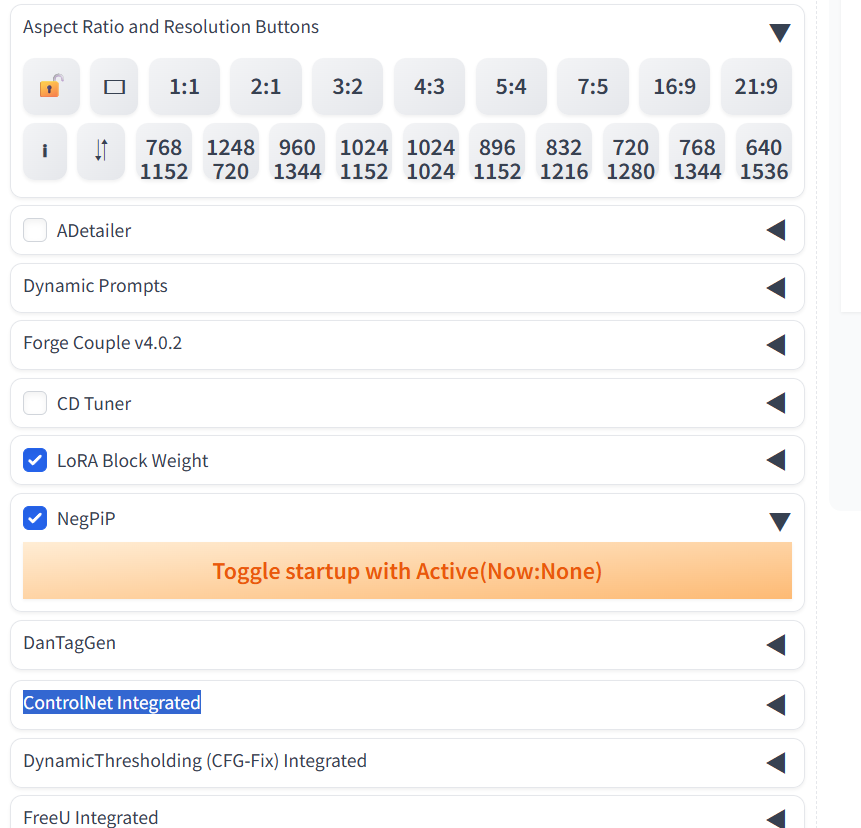Click the swap dimensions arrows icon
Viewport: 861px width, 828px height.
coord(101,152)
